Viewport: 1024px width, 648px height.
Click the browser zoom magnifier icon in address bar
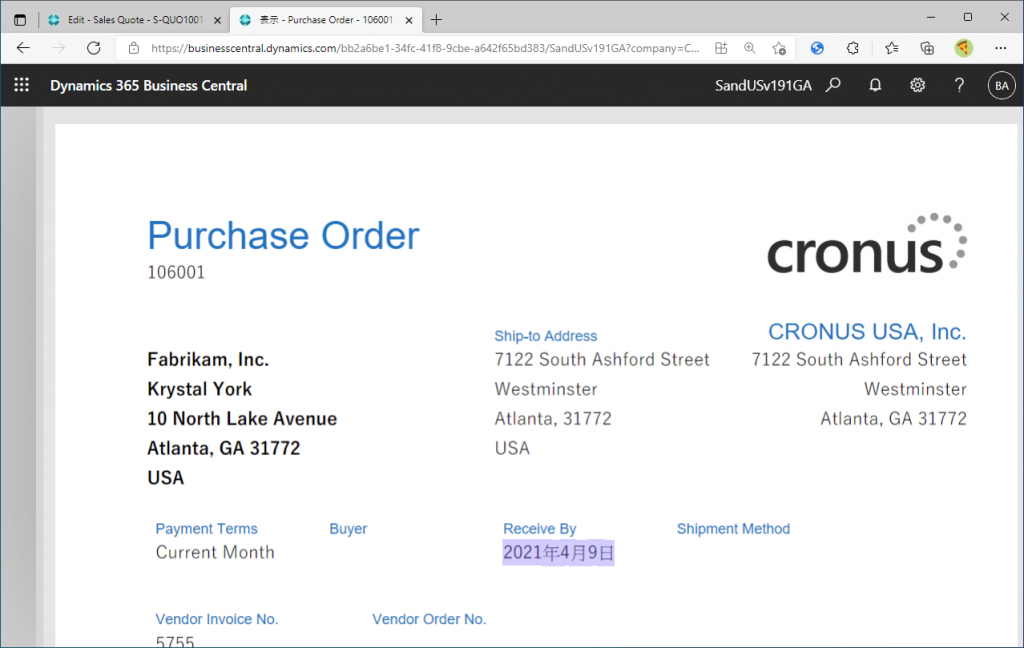[750, 48]
